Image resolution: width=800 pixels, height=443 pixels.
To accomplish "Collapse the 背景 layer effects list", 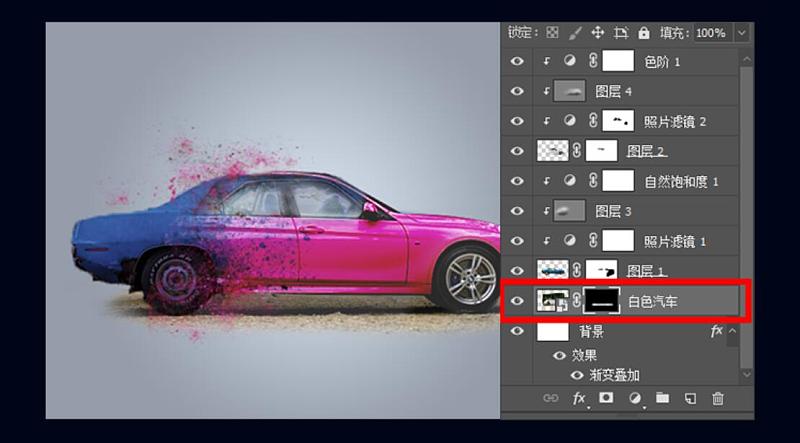I will (x=732, y=331).
